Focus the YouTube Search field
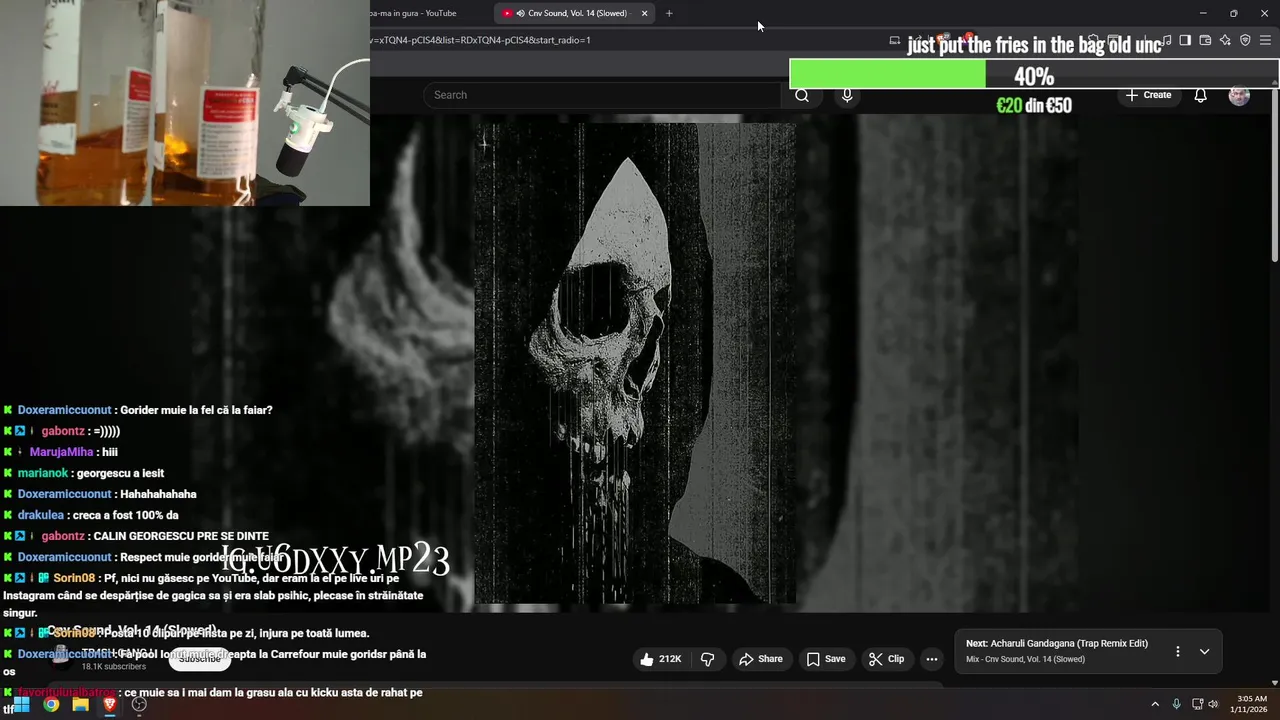Screen dimensions: 1280x720 pyautogui.click(x=602, y=95)
